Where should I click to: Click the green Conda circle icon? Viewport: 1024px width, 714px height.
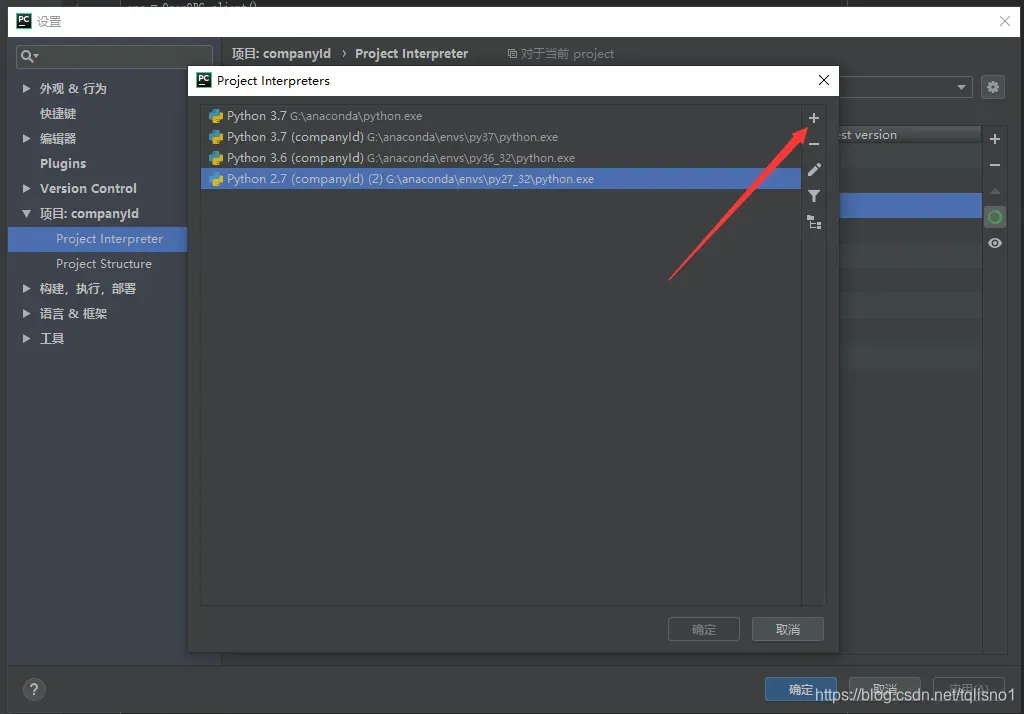pyautogui.click(x=995, y=217)
